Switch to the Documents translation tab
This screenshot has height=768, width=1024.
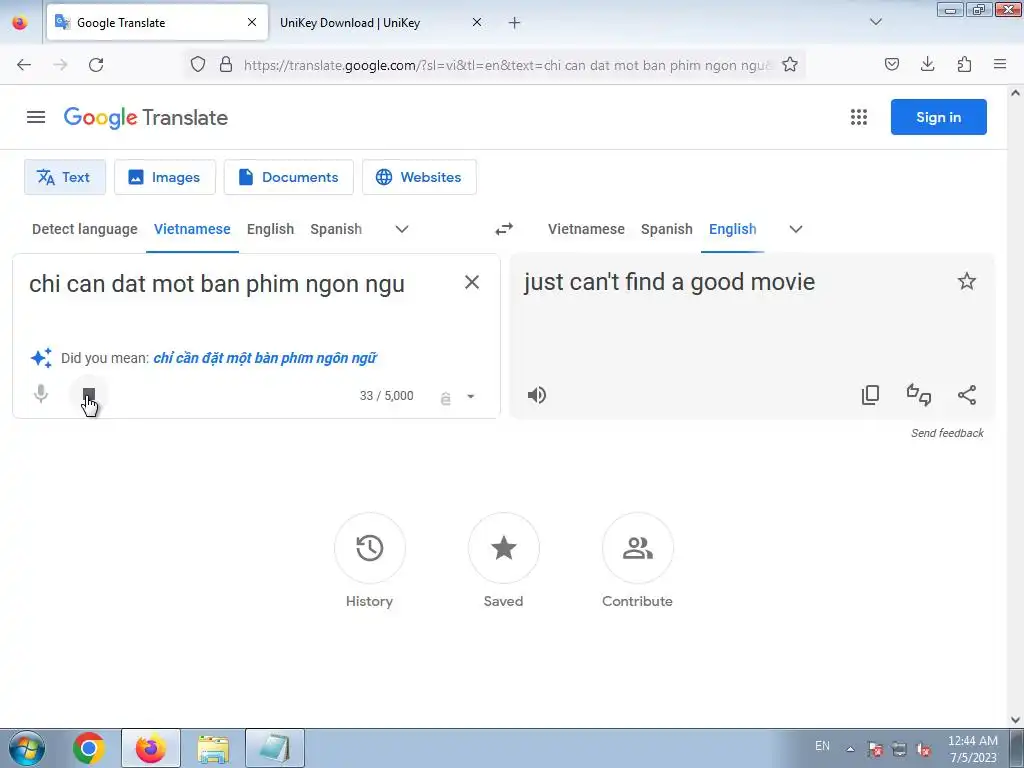tap(289, 177)
